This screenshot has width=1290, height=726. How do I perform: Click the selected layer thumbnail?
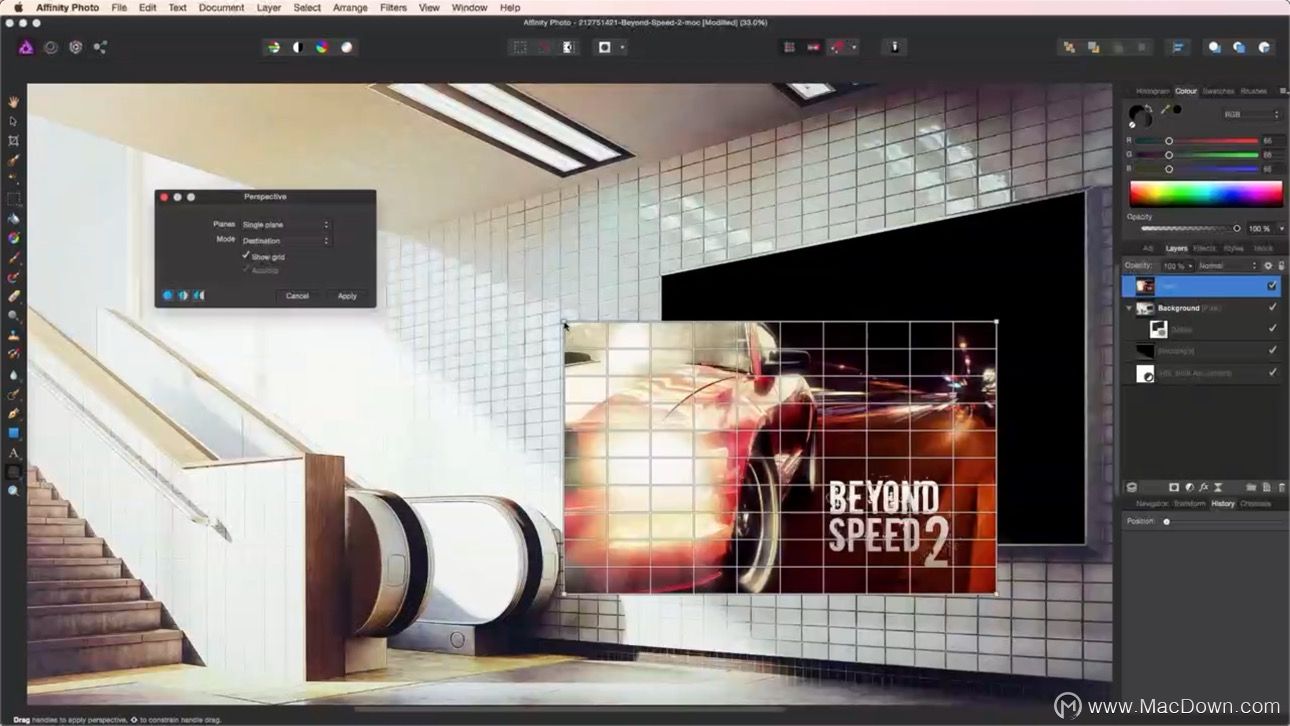[1146, 286]
